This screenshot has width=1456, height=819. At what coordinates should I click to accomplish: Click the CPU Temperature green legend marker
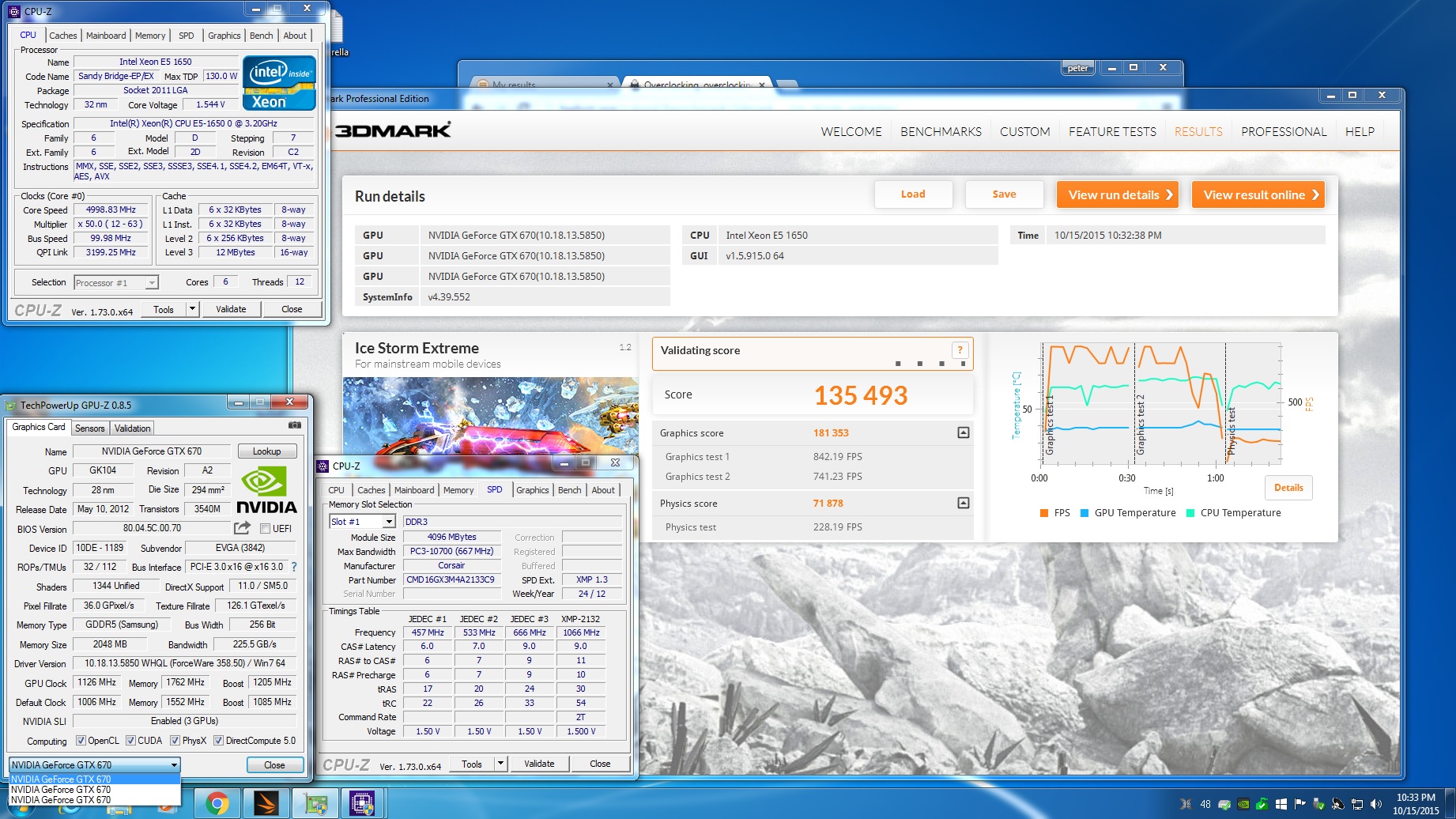coord(1190,513)
